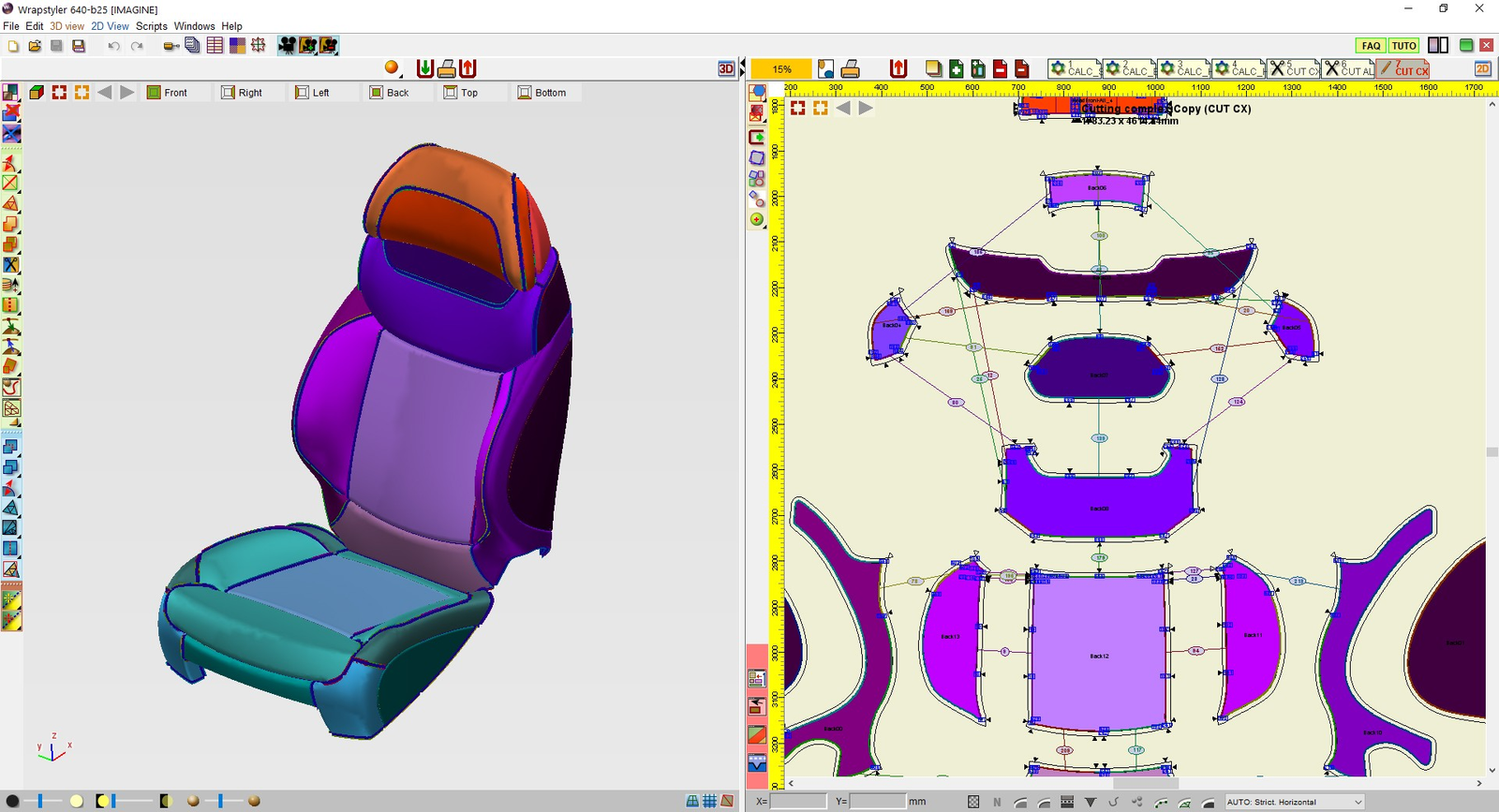Select the 3 CALC document tab
This screenshot has height=812, width=1499.
(1182, 69)
